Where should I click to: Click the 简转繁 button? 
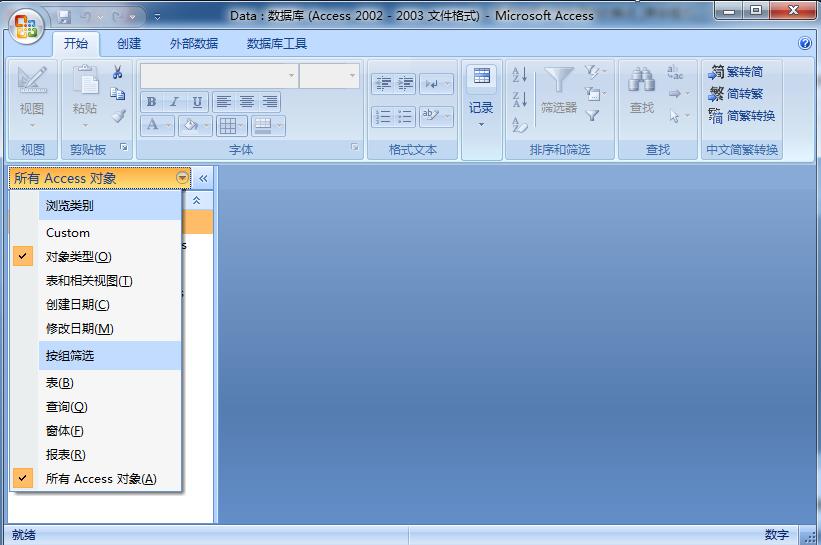tap(736, 94)
